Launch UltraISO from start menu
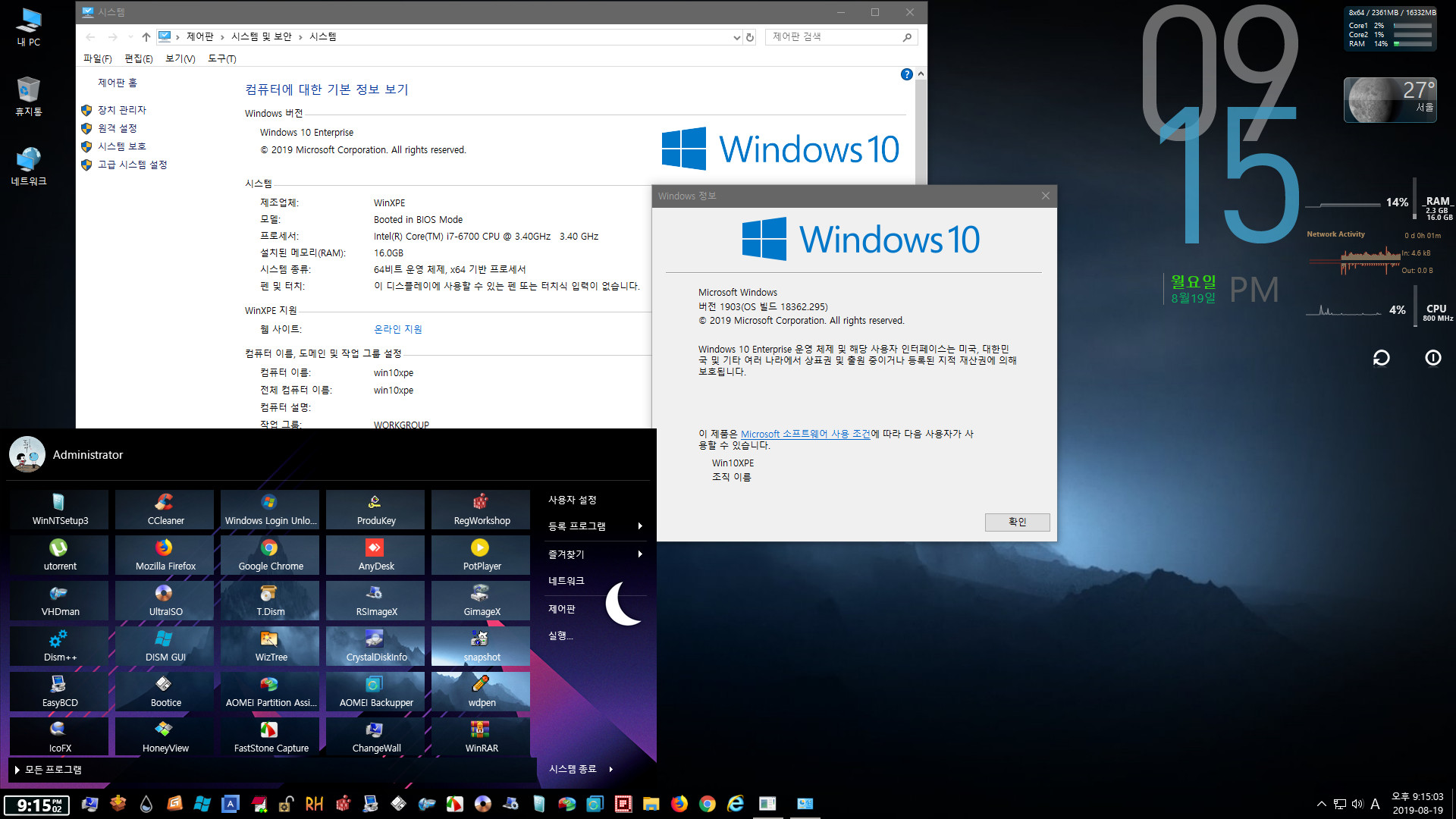1456x819 pixels. point(165,601)
